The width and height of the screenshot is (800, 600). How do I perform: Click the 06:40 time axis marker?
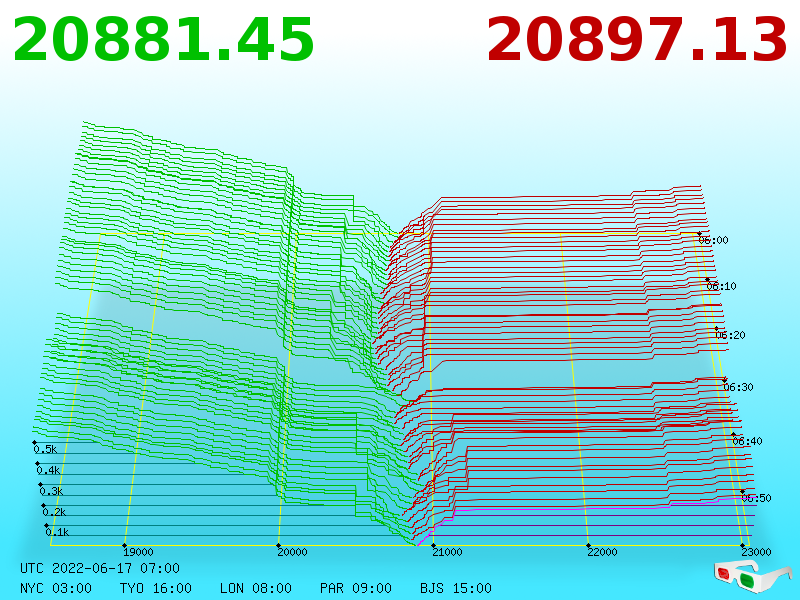(x=747, y=441)
